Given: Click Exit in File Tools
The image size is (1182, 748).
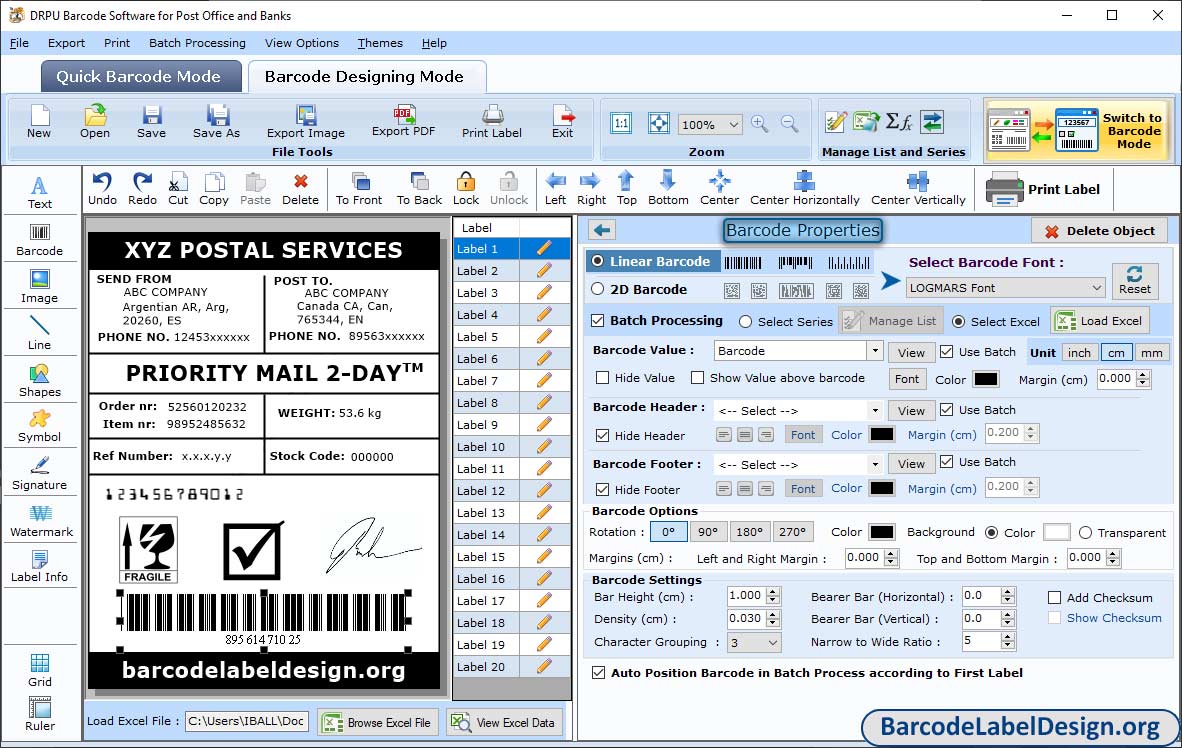Looking at the screenshot, I should 562,122.
